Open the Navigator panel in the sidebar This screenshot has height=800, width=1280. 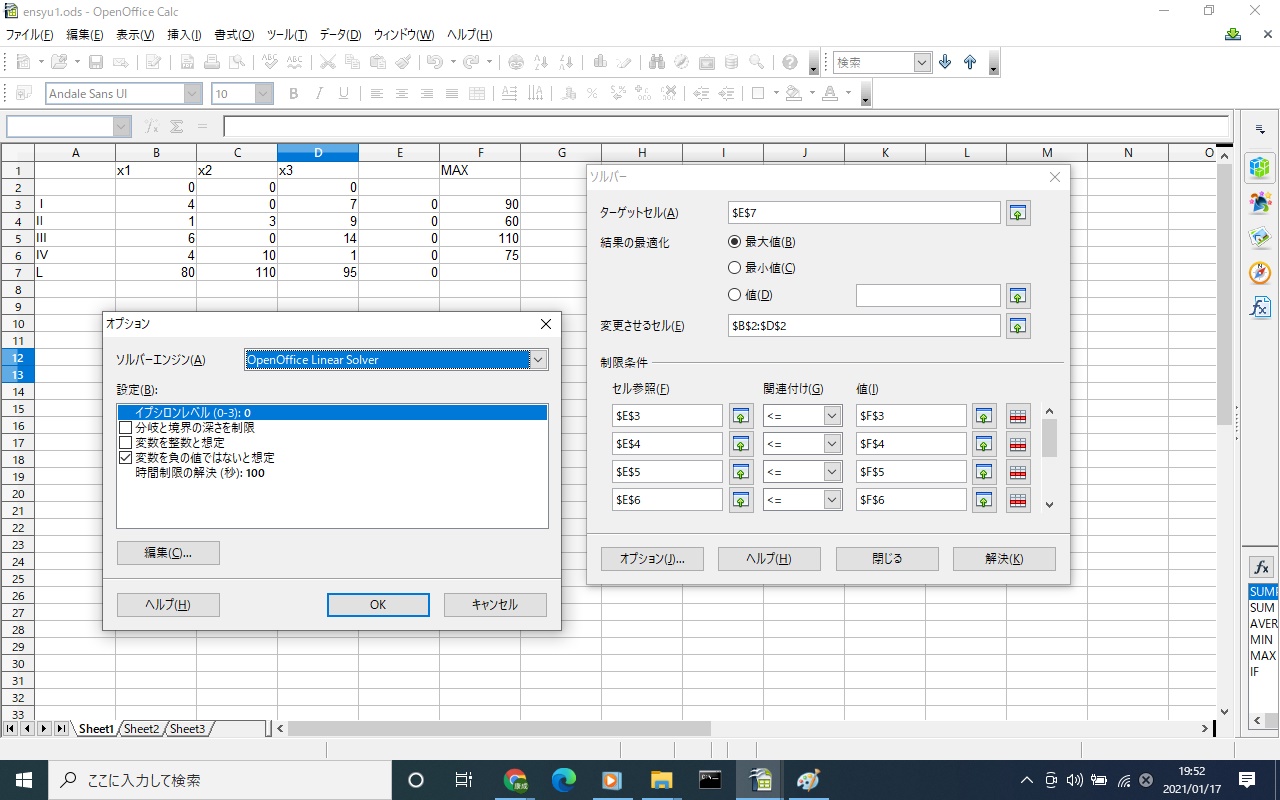pyautogui.click(x=1260, y=272)
